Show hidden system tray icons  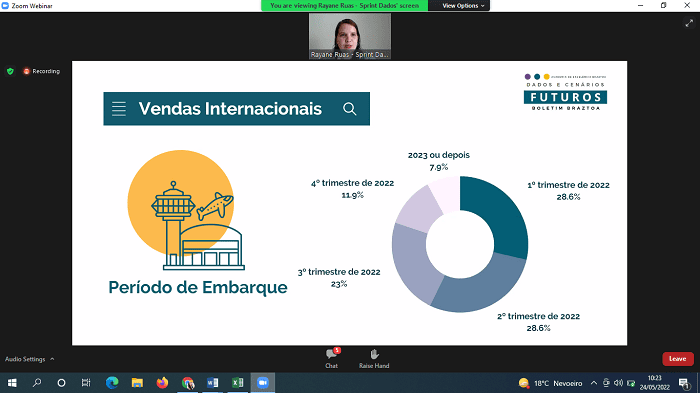(x=594, y=383)
